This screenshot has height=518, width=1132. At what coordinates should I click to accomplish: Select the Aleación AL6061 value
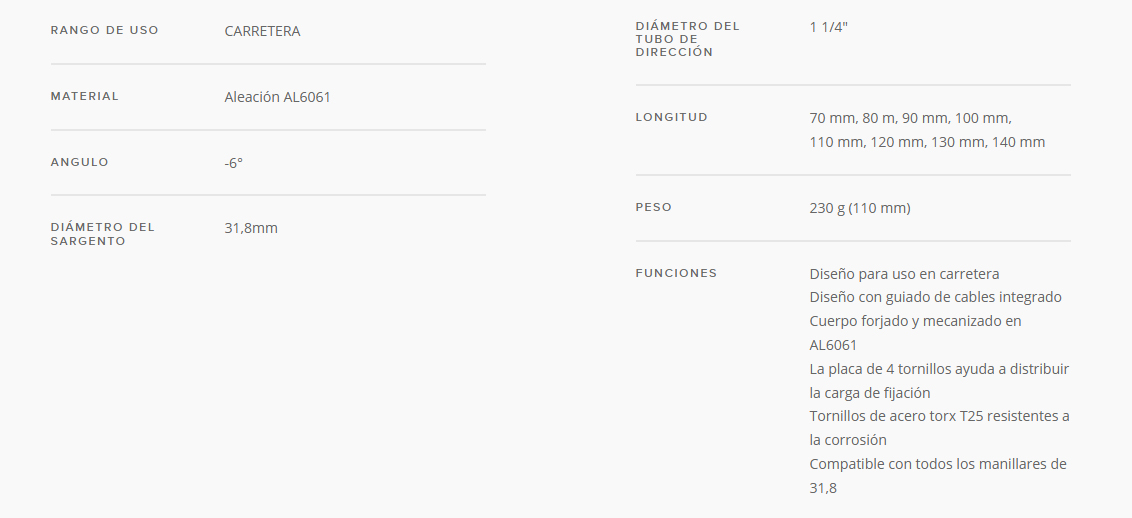(x=277, y=97)
